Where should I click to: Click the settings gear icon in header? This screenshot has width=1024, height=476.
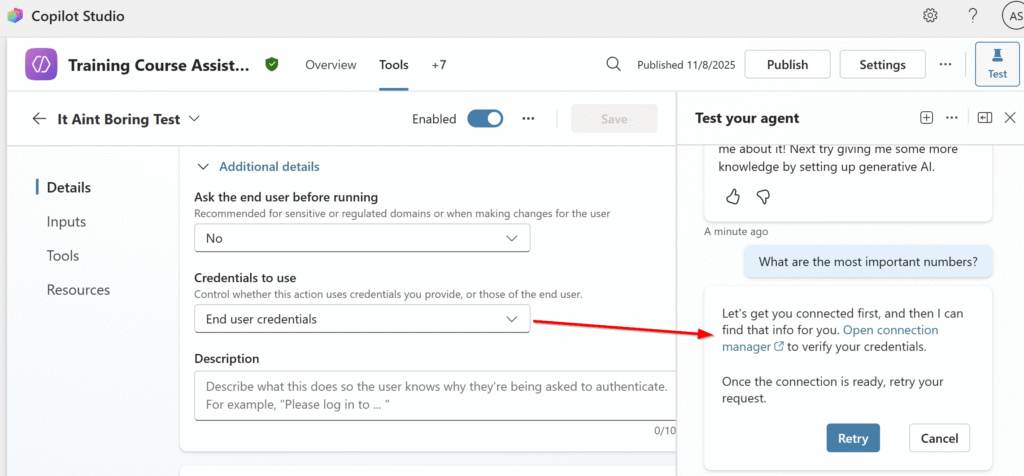930,15
